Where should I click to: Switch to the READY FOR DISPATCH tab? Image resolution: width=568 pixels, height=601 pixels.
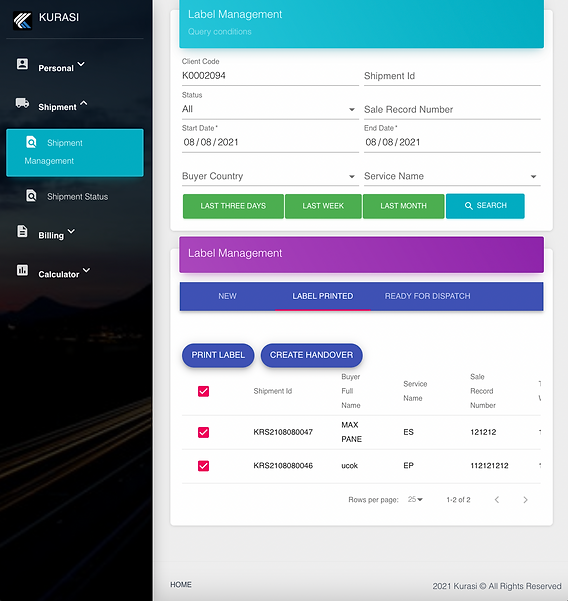coord(427,296)
